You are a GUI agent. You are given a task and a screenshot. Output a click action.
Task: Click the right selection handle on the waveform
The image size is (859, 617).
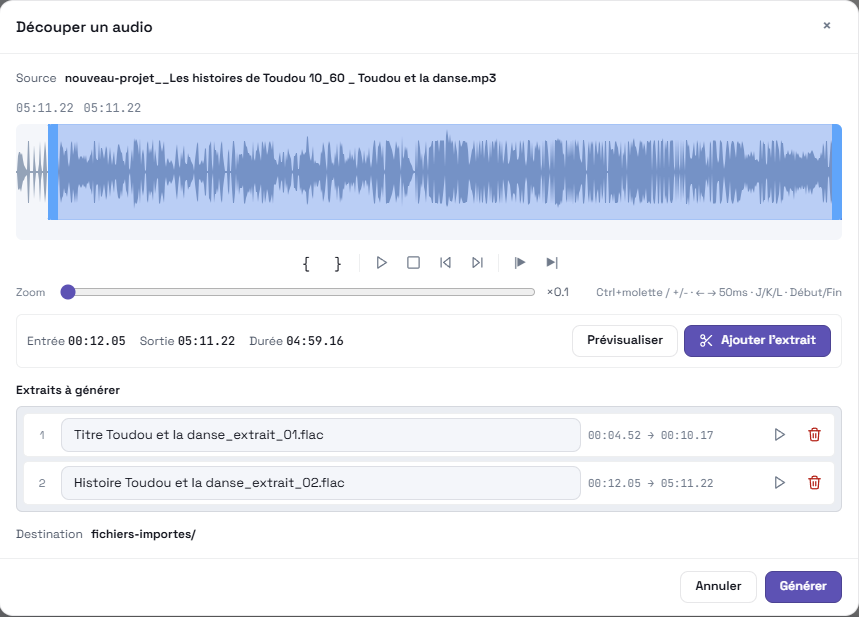click(837, 172)
